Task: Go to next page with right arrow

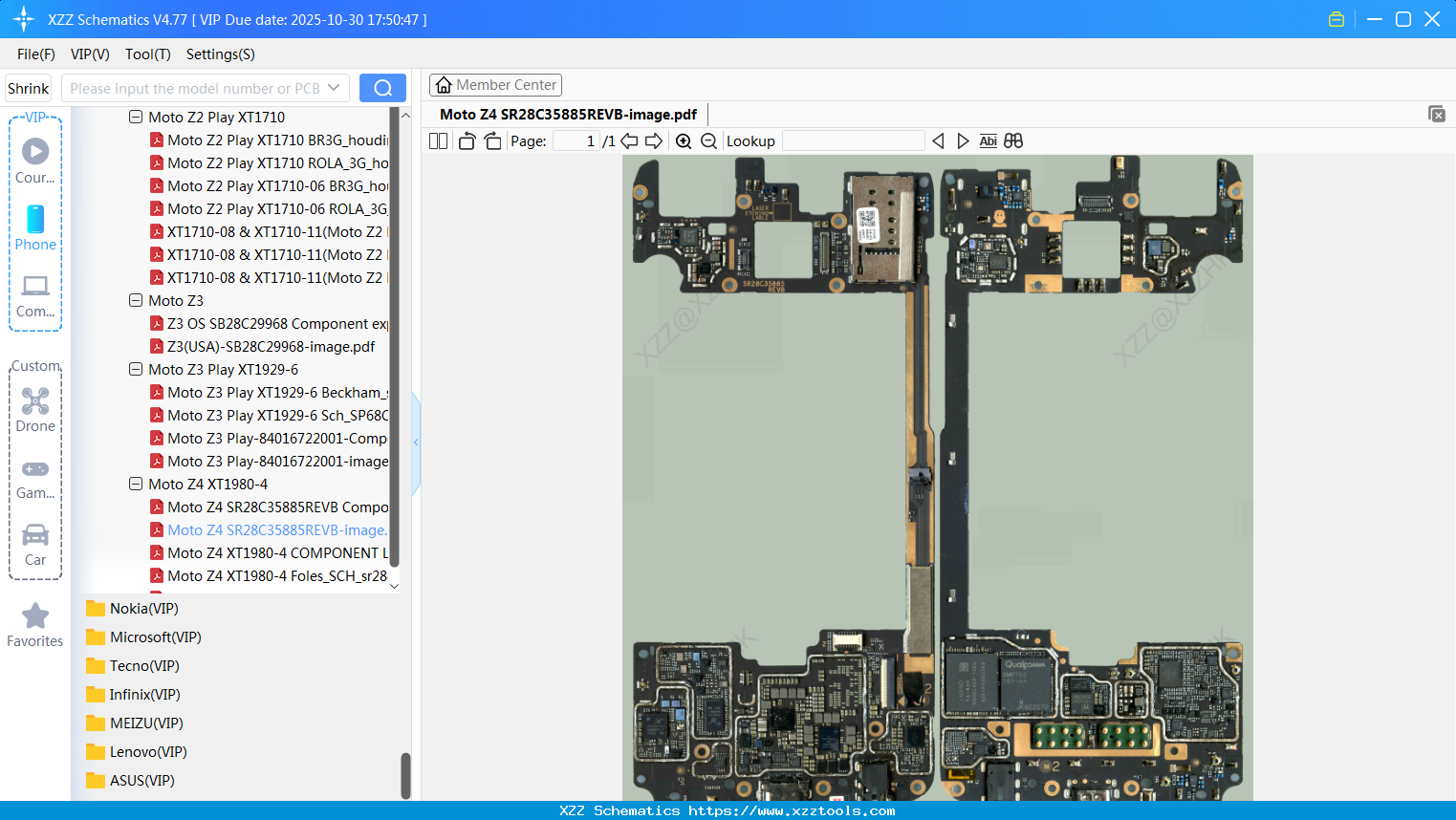Action: 654,141
